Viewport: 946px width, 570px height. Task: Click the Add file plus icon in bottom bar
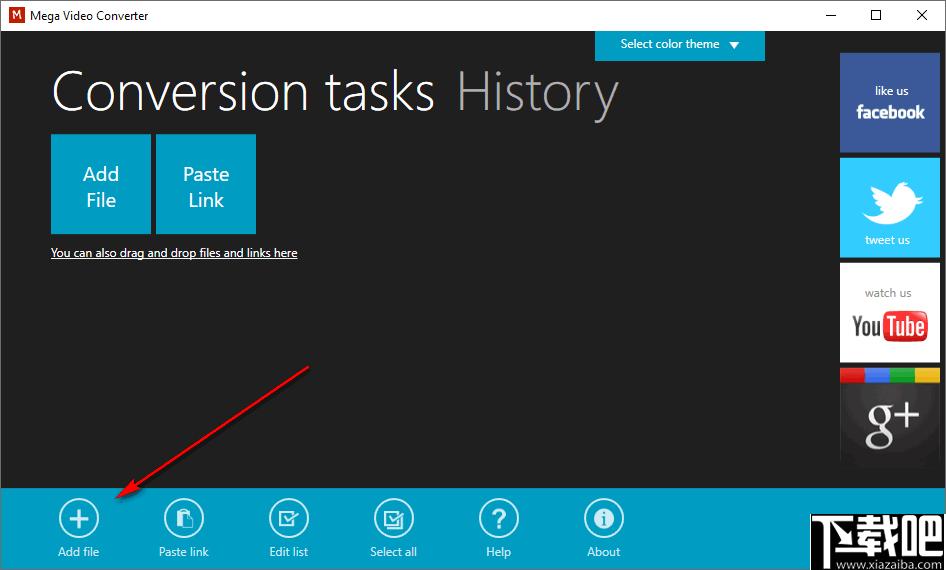pyautogui.click(x=79, y=518)
